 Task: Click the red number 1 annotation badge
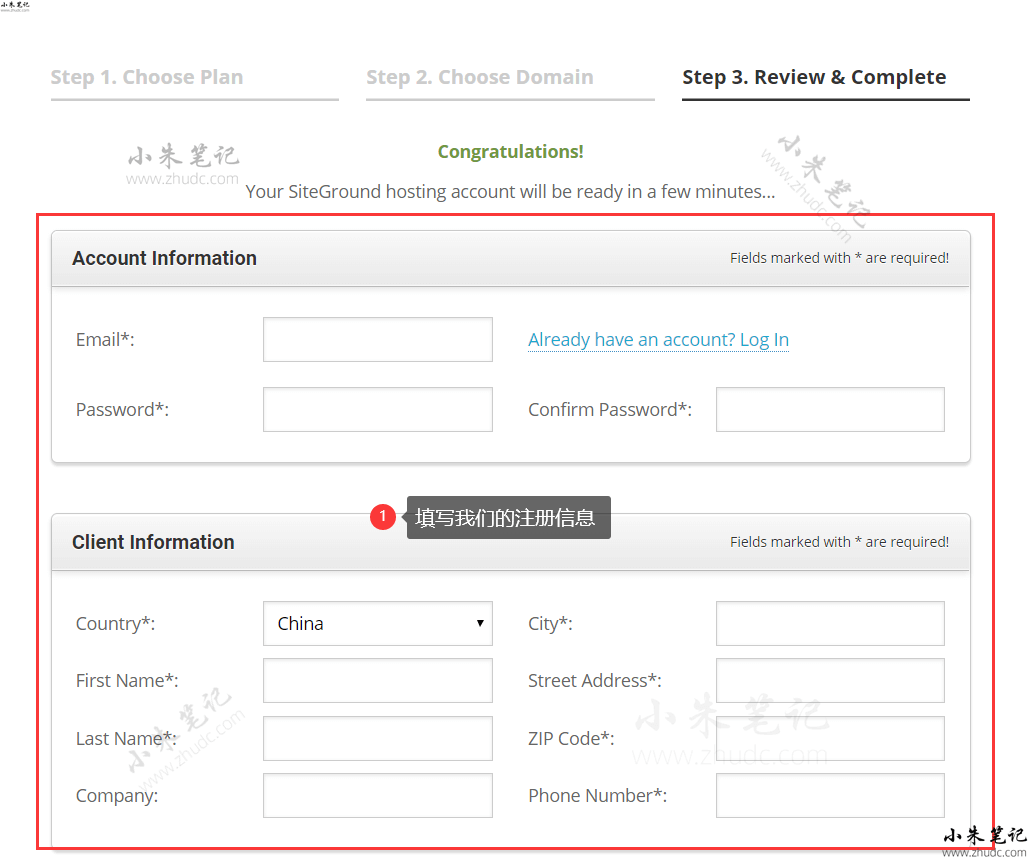click(382, 517)
